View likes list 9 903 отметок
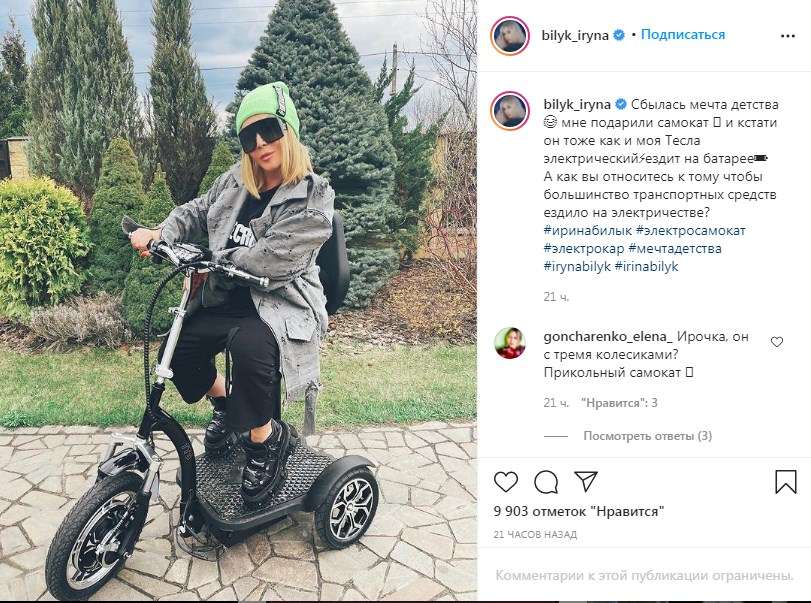This screenshot has width=811, height=603. [x=578, y=511]
